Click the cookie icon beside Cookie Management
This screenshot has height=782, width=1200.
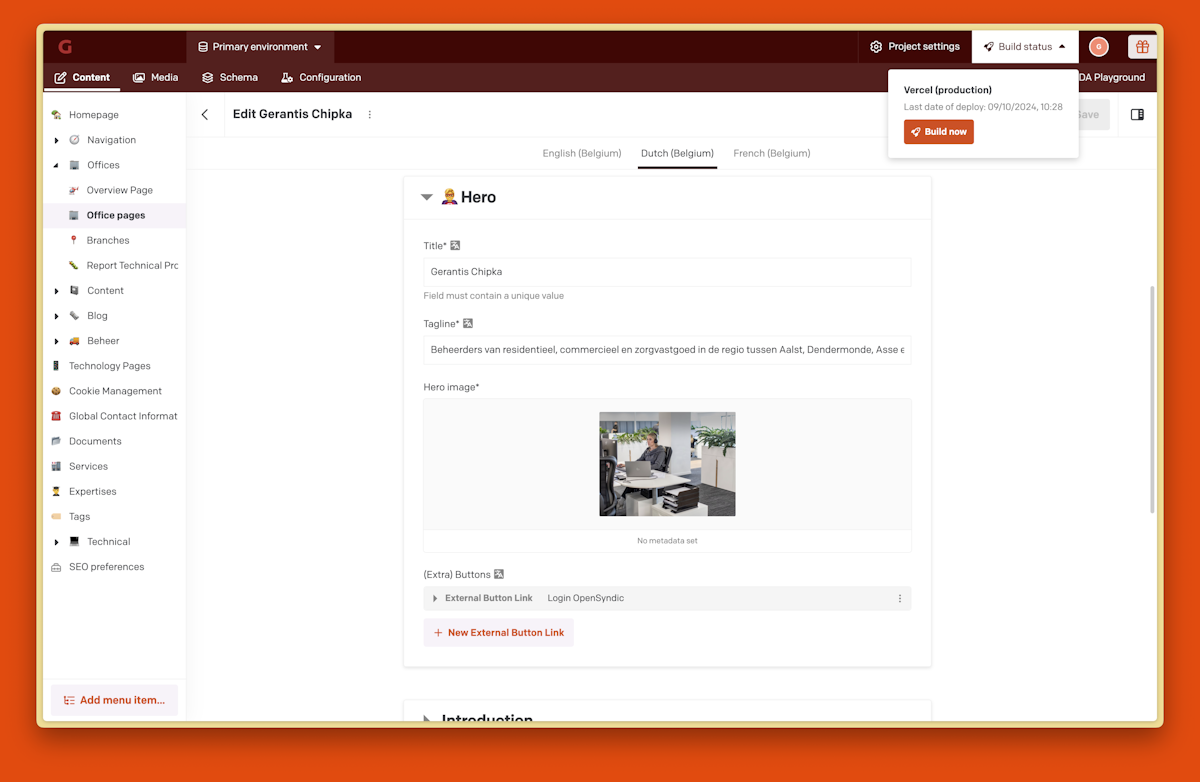(56, 391)
